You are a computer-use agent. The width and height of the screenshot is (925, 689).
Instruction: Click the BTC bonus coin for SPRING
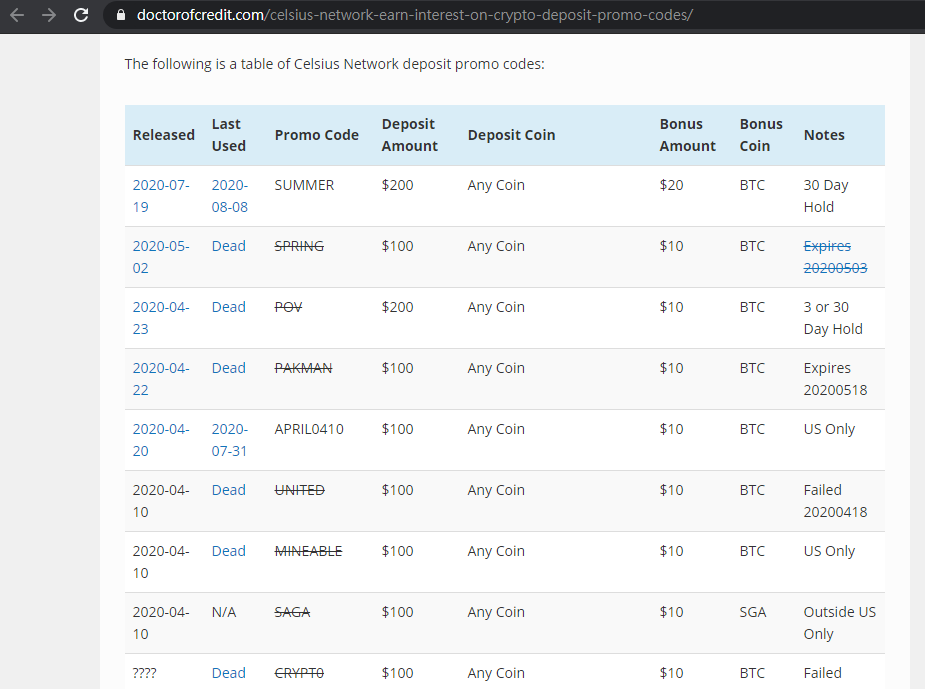[752, 246]
